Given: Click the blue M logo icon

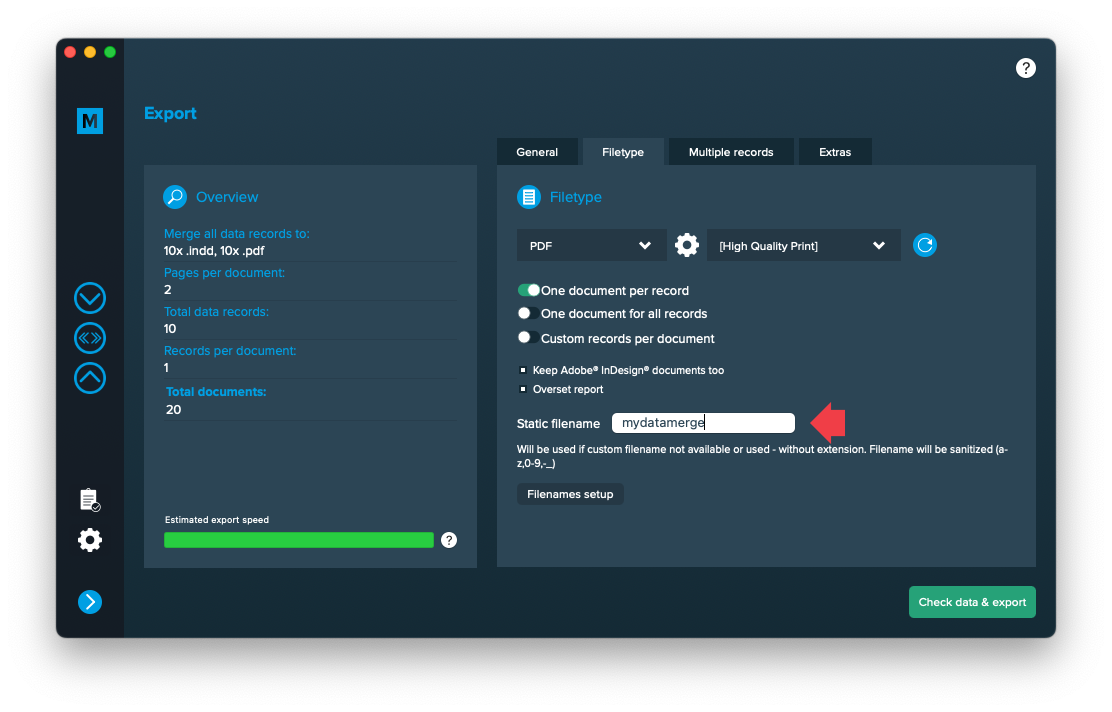Looking at the screenshot, I should tap(90, 121).
